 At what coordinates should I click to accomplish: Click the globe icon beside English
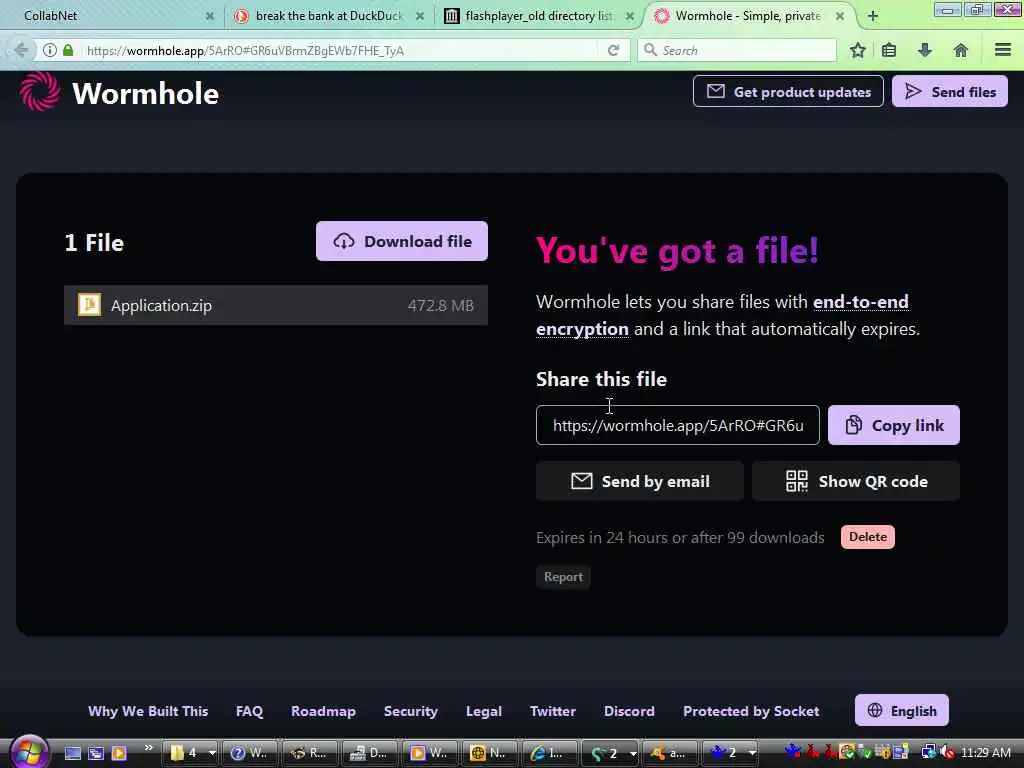875,711
